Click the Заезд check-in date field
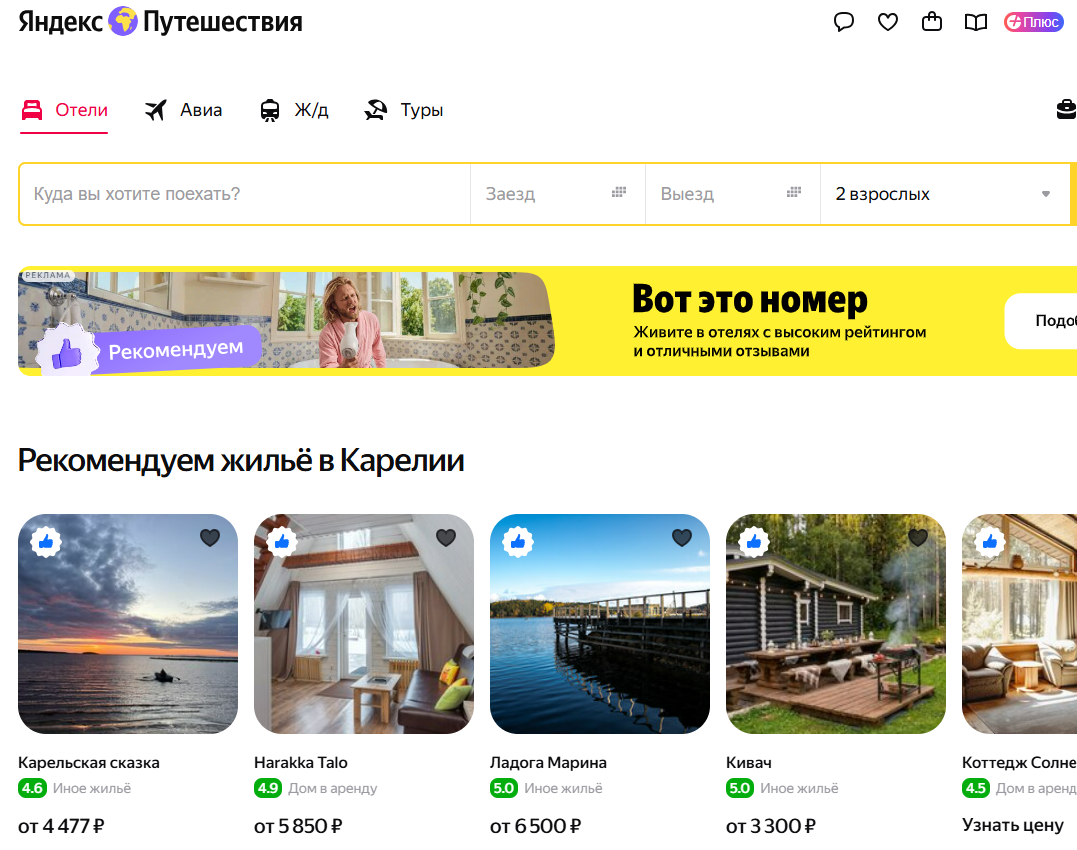 (x=558, y=194)
